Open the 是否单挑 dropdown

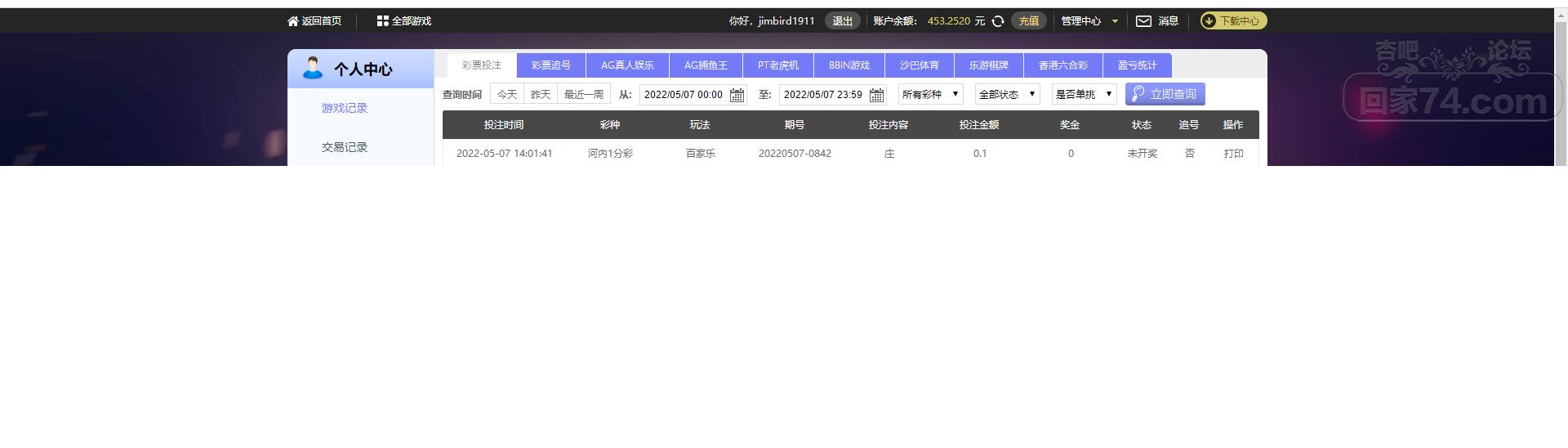1085,94
